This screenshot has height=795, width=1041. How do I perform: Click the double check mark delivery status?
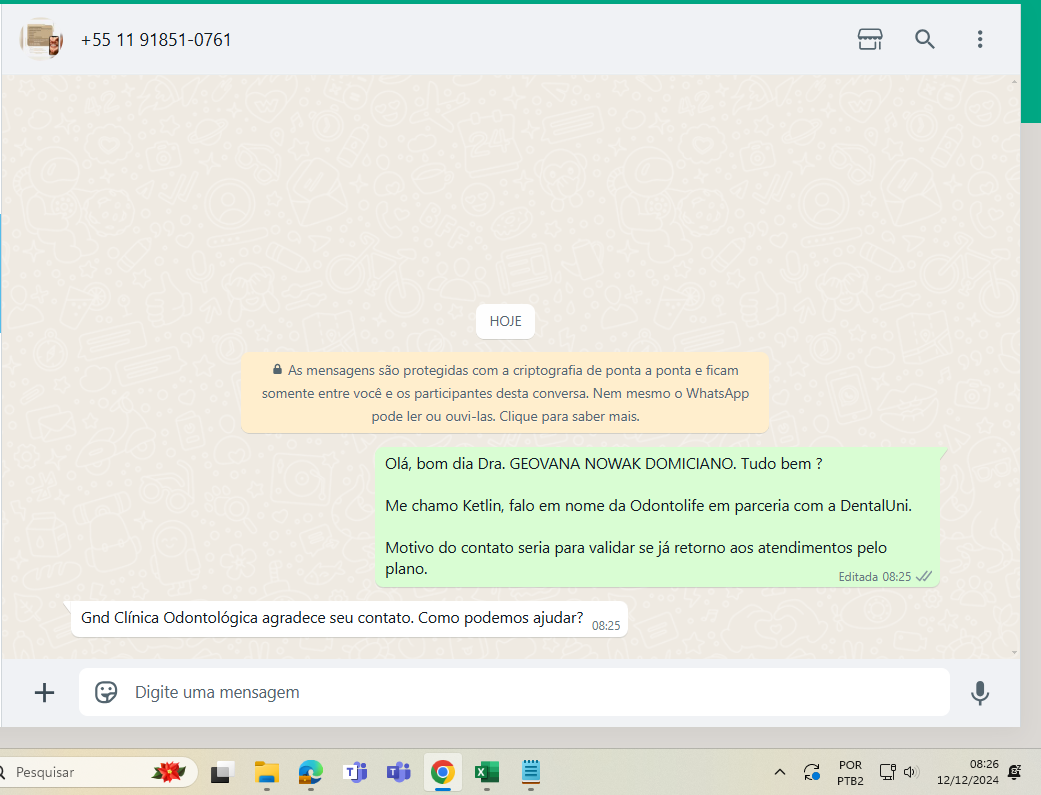924,576
